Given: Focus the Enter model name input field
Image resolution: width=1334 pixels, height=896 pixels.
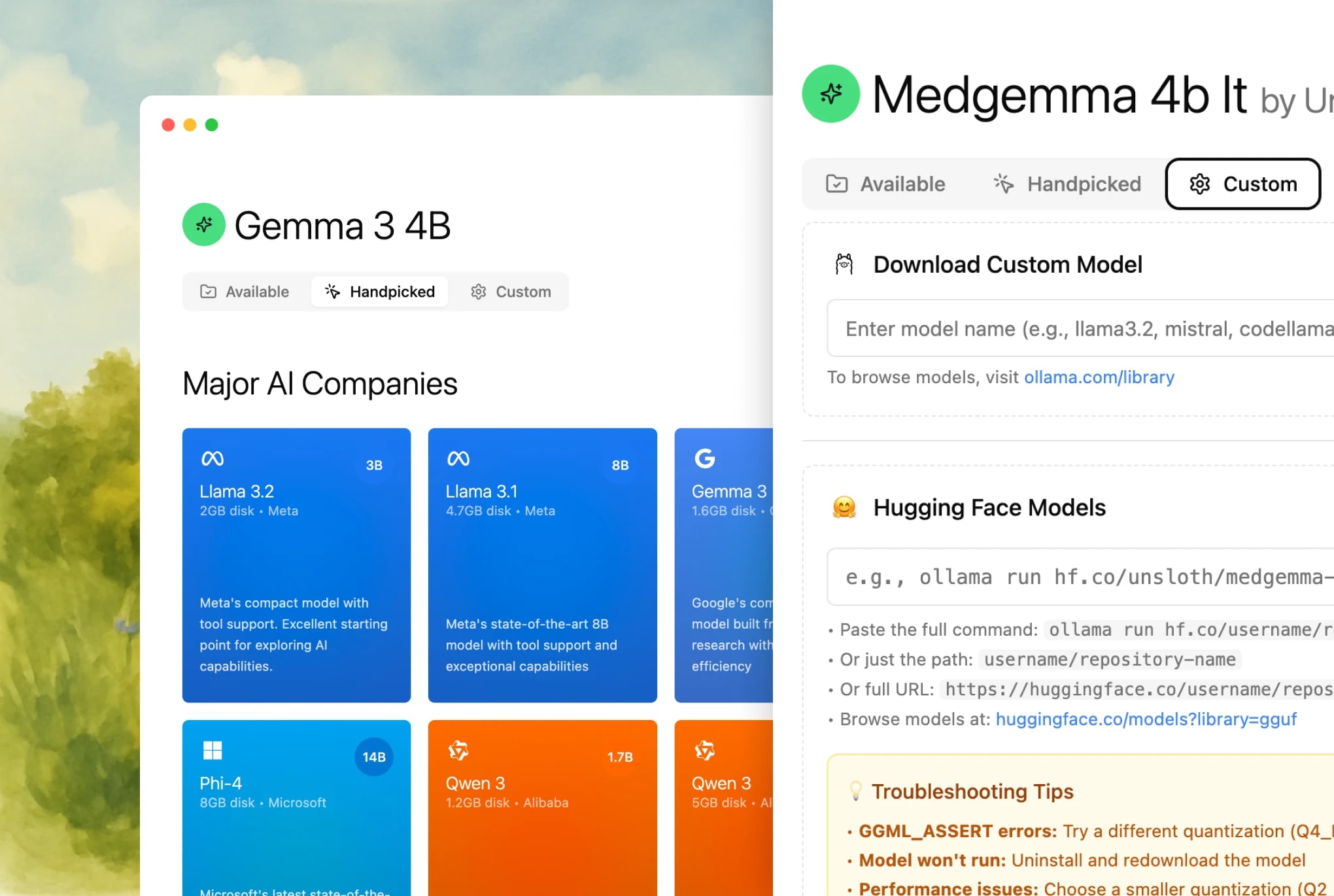Looking at the screenshot, I should pos(1080,328).
